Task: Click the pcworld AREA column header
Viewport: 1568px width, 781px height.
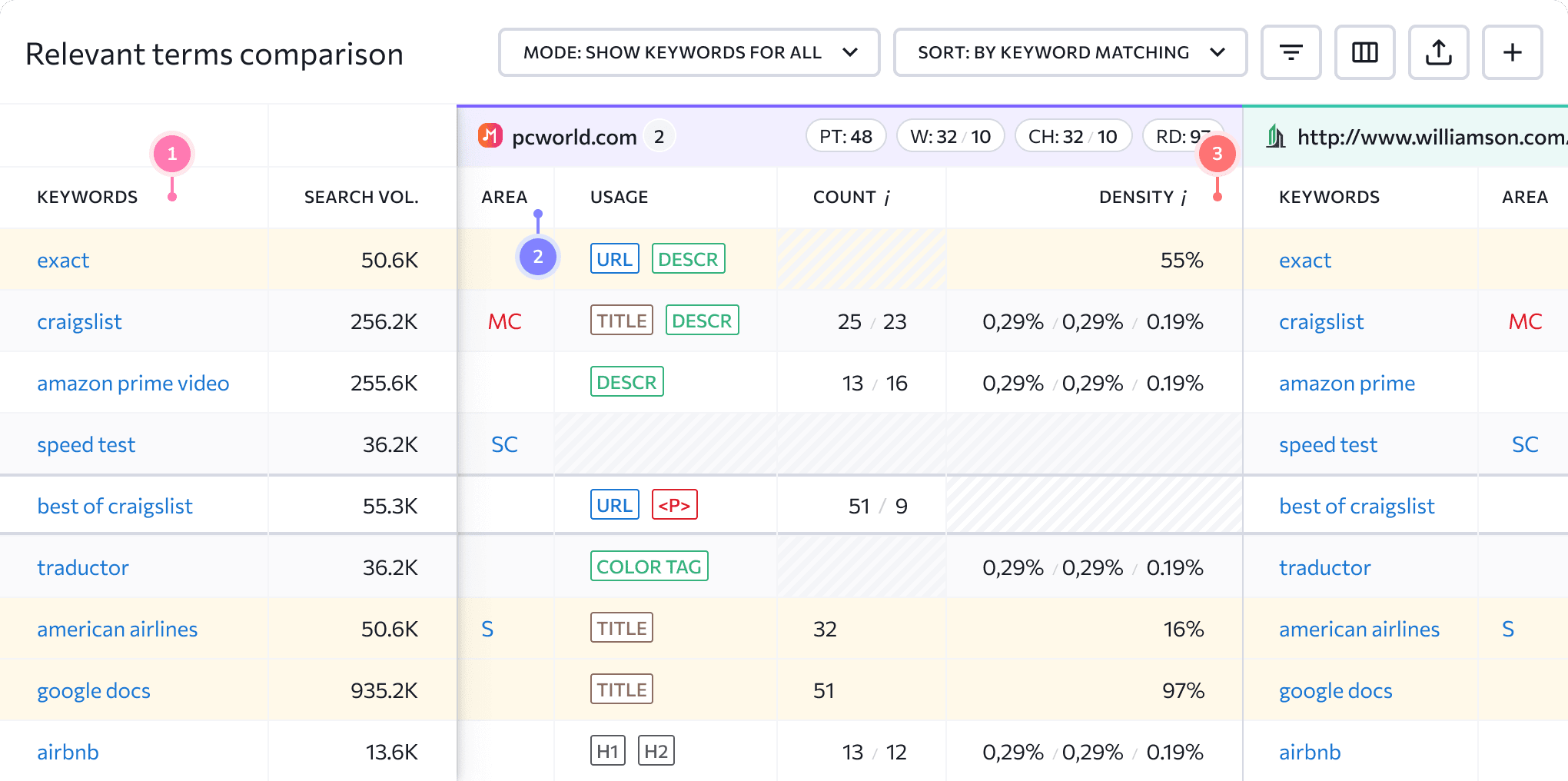Action: 504,197
